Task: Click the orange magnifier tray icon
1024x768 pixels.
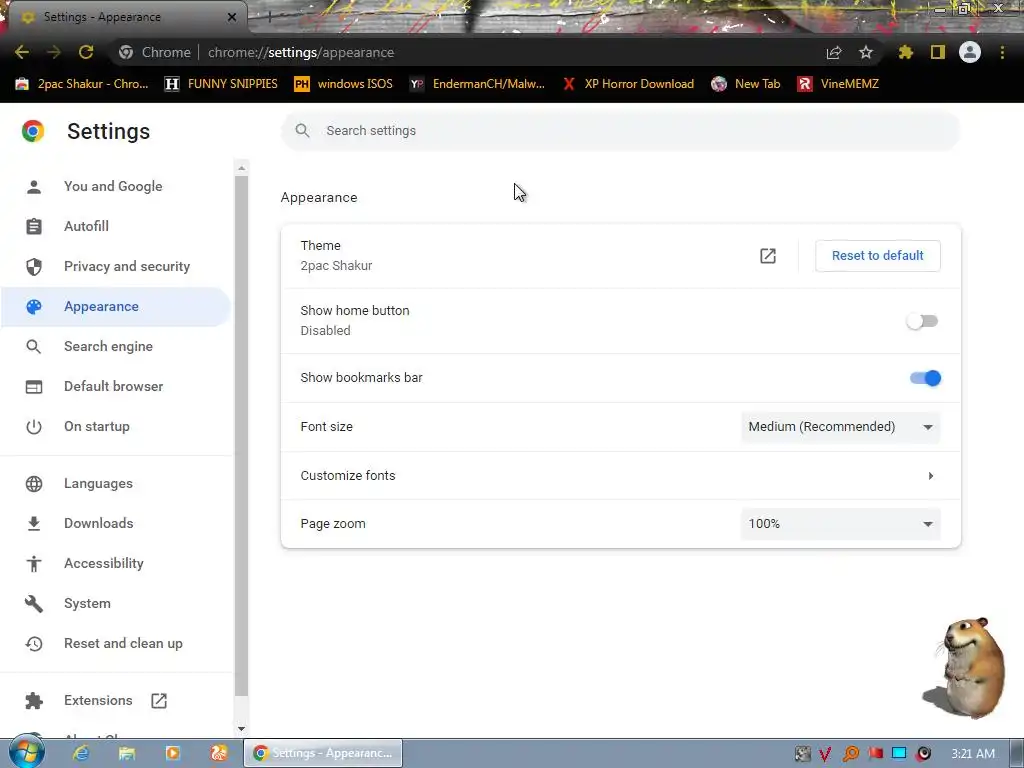Action: coord(851,754)
